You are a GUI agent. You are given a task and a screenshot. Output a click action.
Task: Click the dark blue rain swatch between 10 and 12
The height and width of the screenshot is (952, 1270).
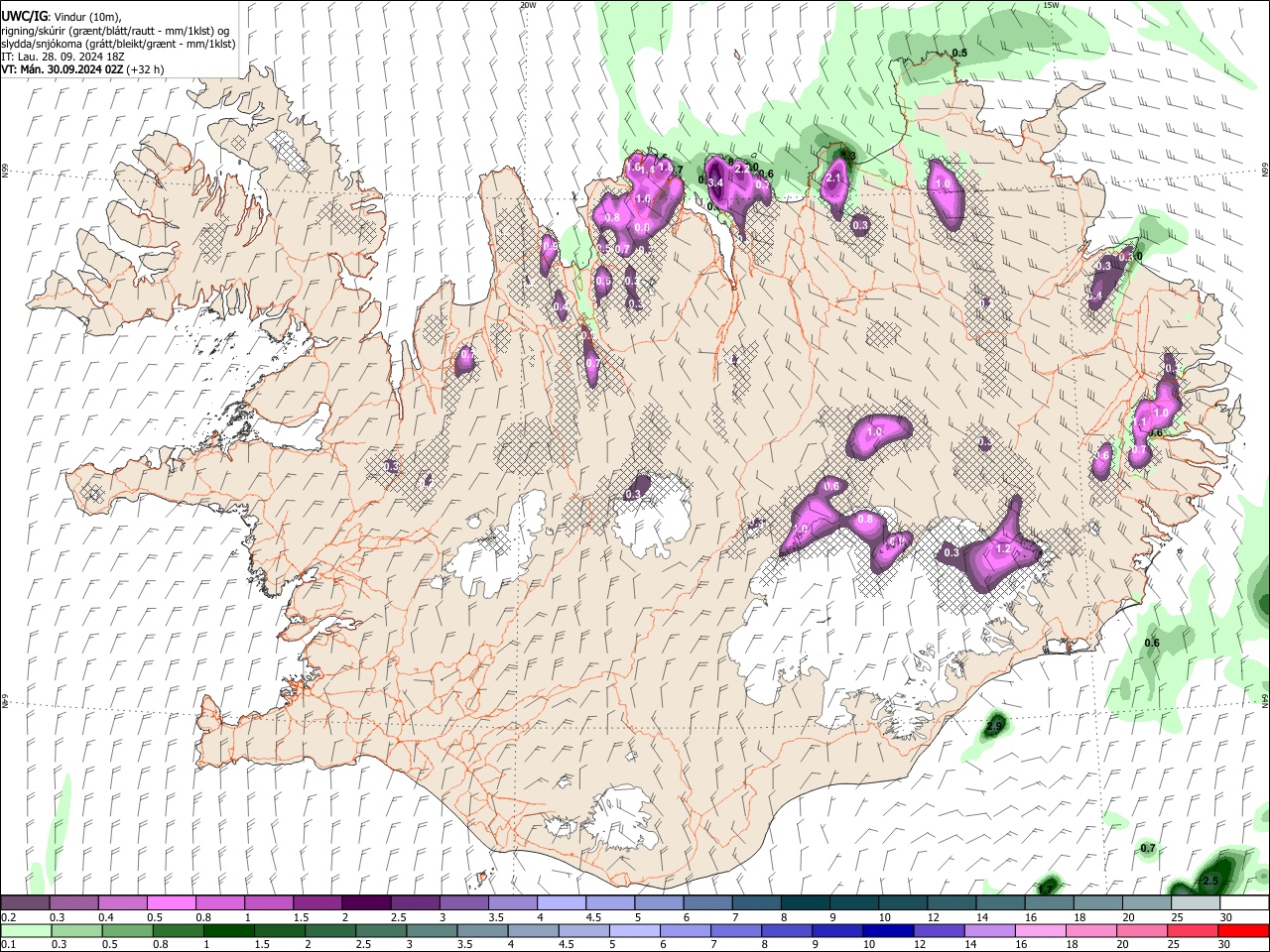(x=888, y=930)
